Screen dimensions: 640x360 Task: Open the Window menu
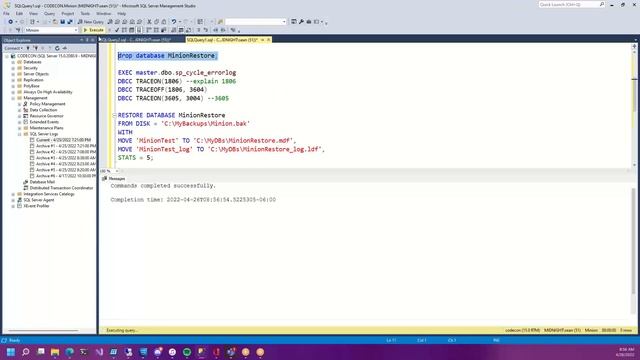104,13
